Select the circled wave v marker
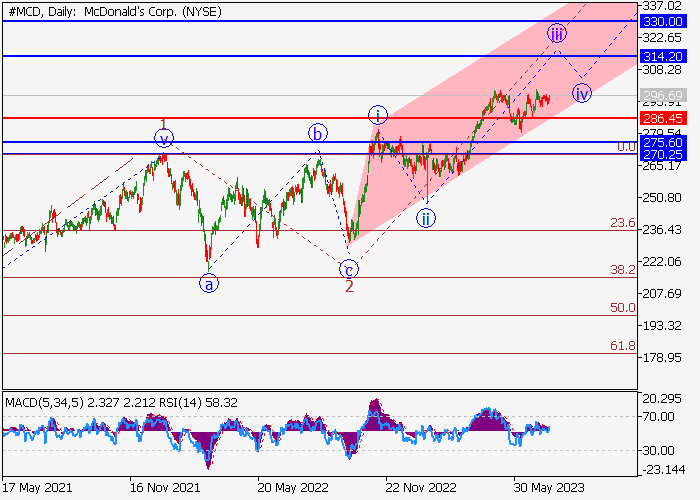Screen dimensions: 700x500 (x=164, y=138)
